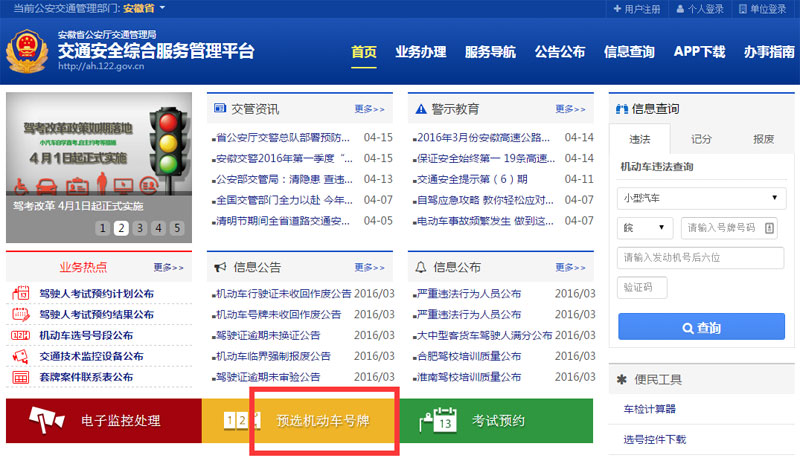800x458 pixels.
Task: Focus the 验证码 captcha input field
Action: pos(642,287)
